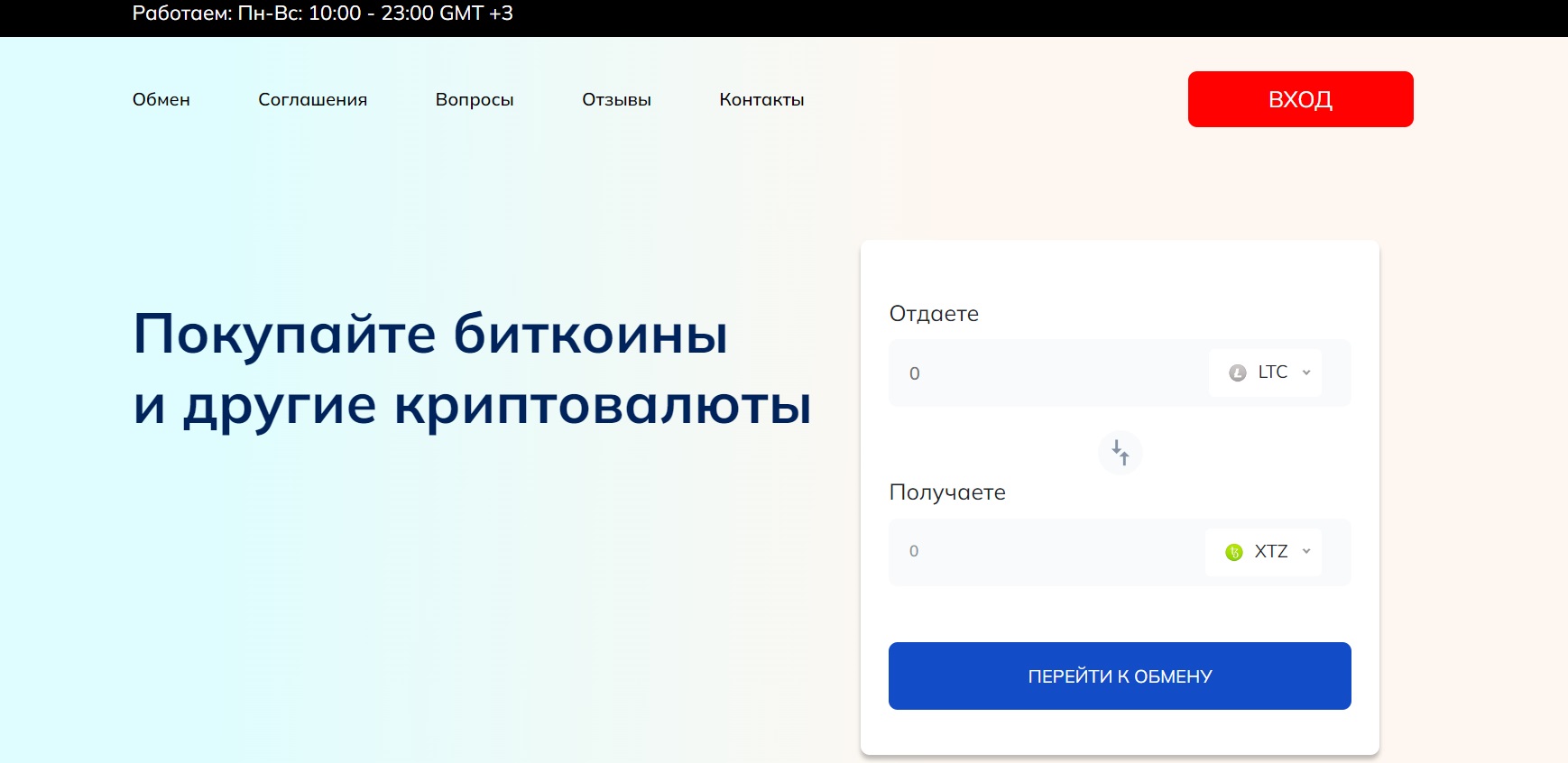Click the red ВХОД login button
1568x763 pixels.
click(x=1300, y=99)
